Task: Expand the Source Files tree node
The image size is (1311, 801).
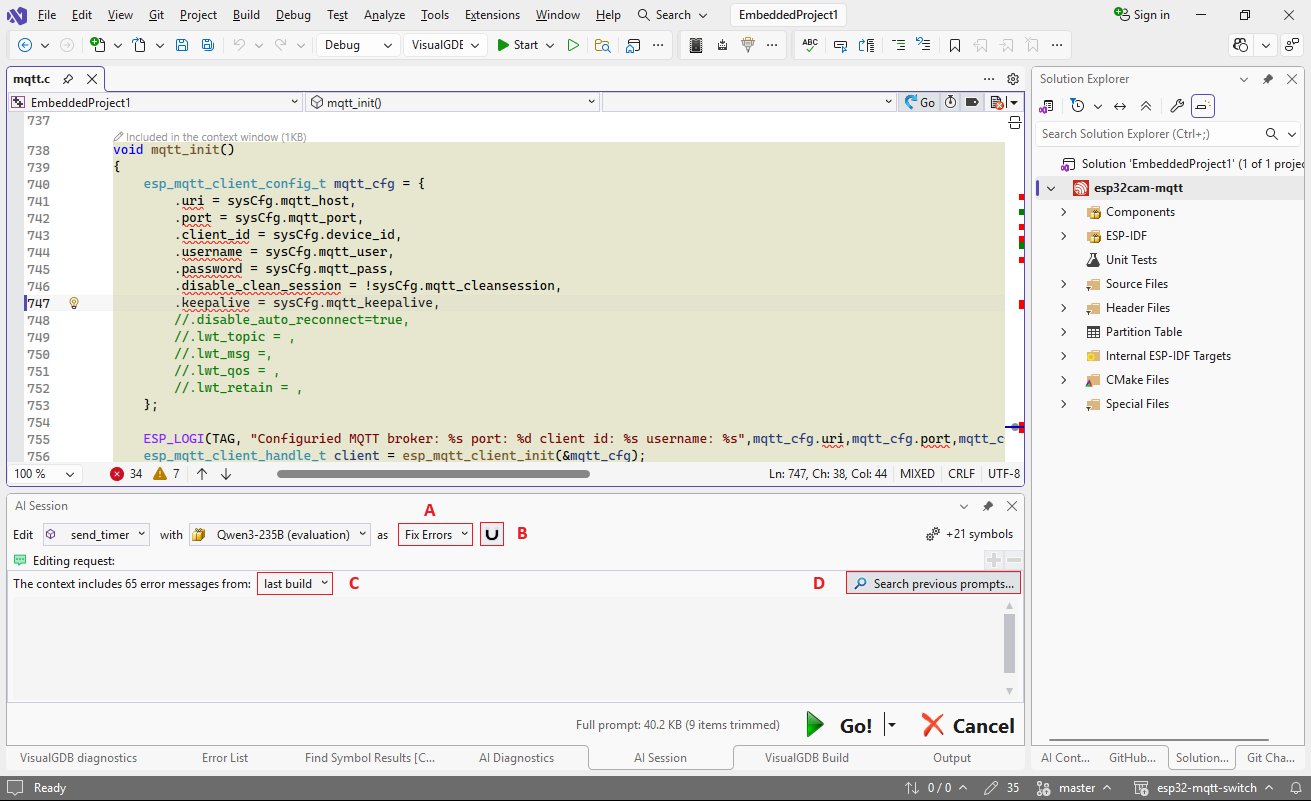Action: coord(1064,284)
